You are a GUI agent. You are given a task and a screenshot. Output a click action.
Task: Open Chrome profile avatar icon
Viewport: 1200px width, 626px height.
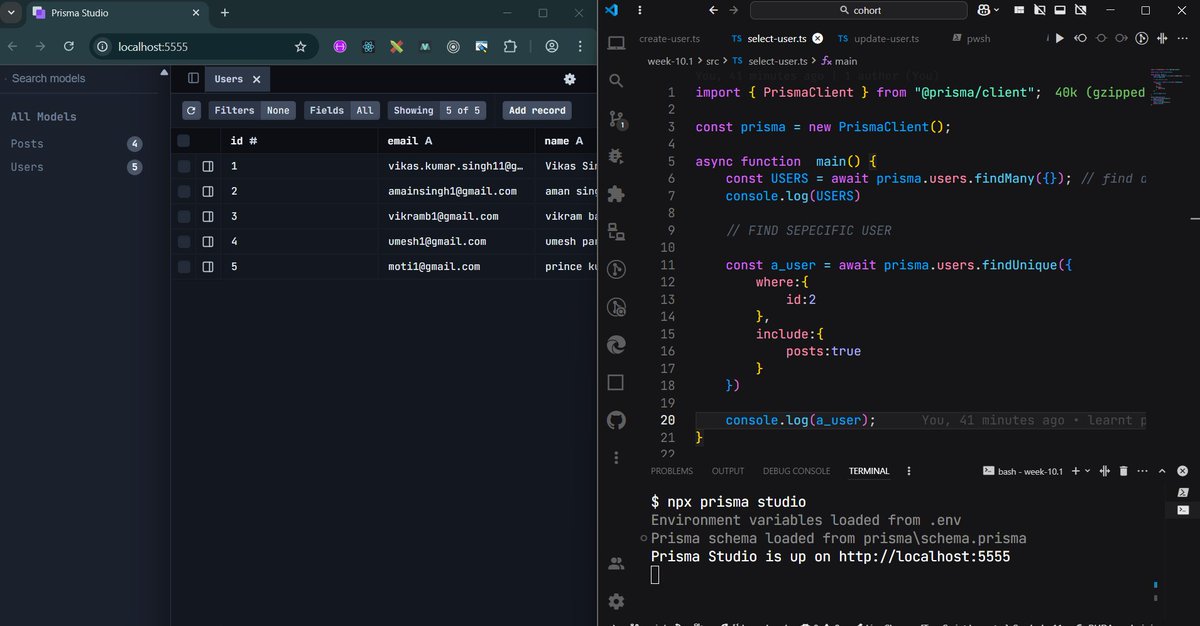click(x=552, y=46)
